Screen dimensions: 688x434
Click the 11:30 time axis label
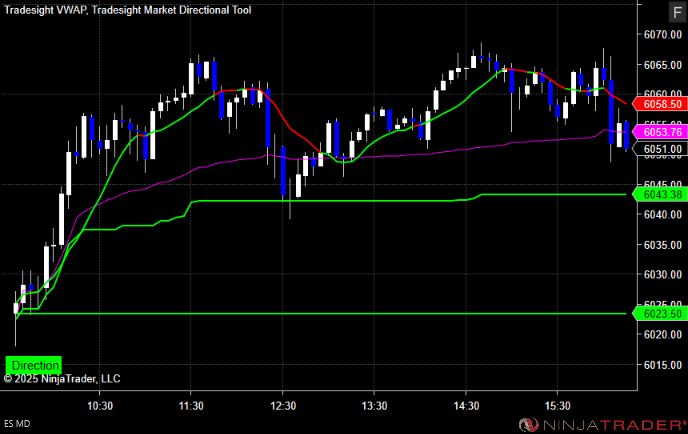pos(191,406)
